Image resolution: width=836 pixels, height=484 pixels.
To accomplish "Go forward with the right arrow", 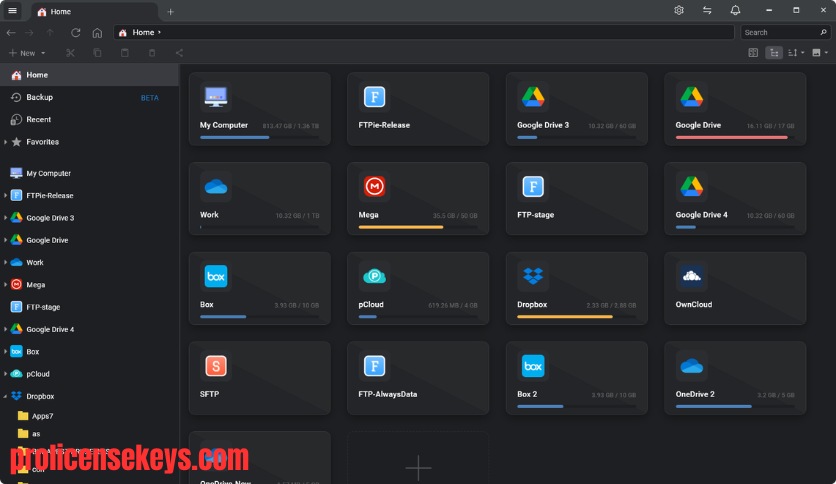I will pos(29,33).
